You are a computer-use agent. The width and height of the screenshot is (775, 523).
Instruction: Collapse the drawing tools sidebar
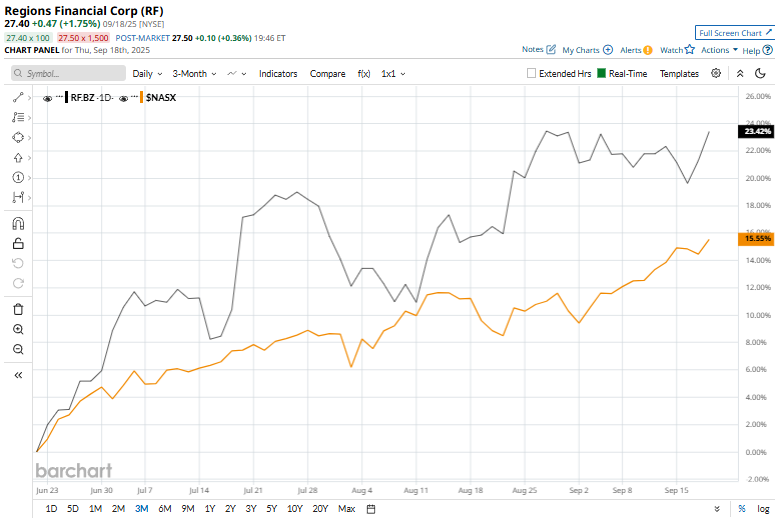18,375
